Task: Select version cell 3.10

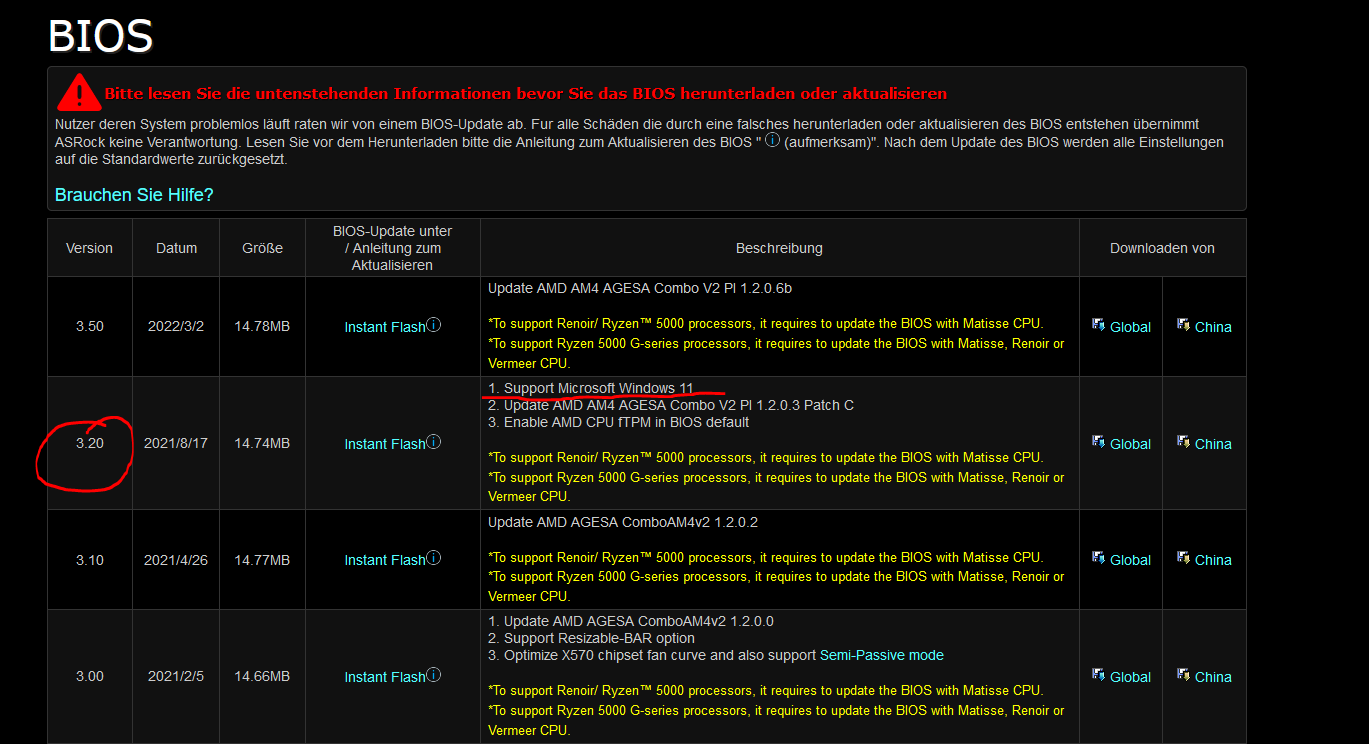Action: (x=89, y=560)
